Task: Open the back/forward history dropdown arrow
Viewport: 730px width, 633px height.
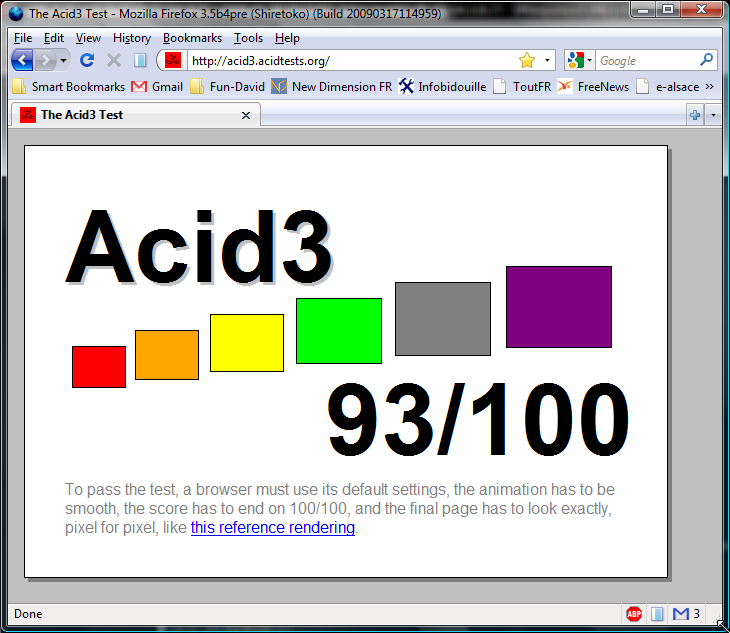Action: click(x=65, y=61)
